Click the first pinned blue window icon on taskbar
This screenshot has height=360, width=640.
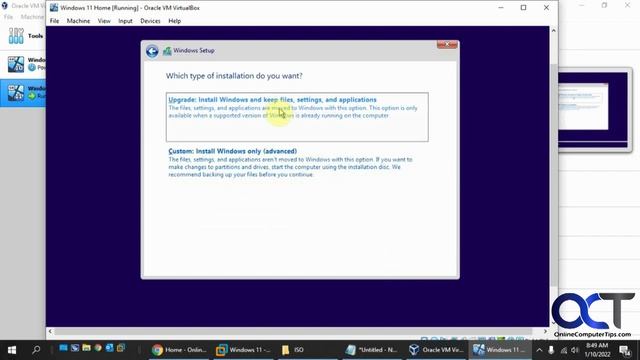pyautogui.click(x=63, y=348)
